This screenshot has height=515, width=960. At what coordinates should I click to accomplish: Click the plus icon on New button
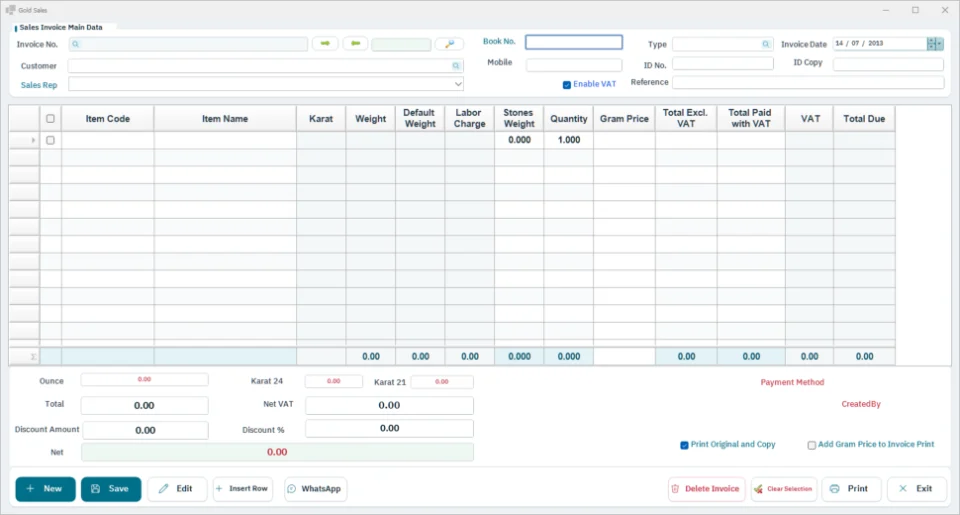30,489
